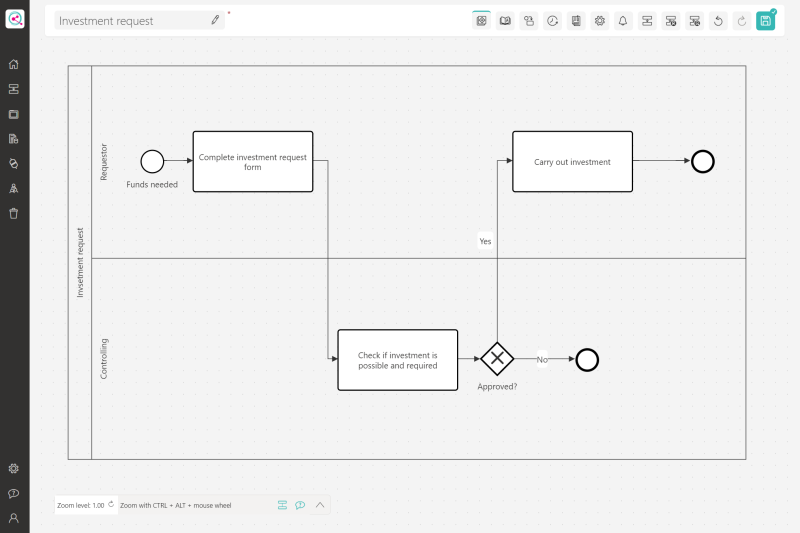Image resolution: width=800 pixels, height=533 pixels.
Task: Select the end event after Carry out investment
Action: (703, 162)
